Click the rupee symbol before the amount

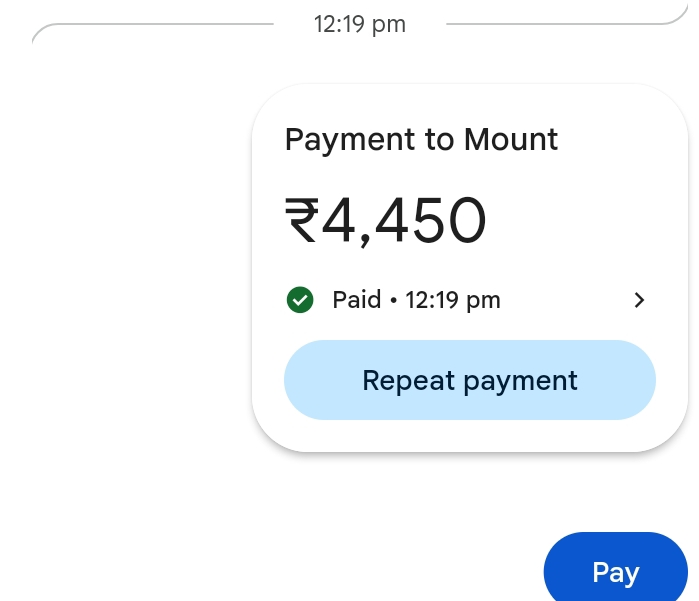(302, 220)
